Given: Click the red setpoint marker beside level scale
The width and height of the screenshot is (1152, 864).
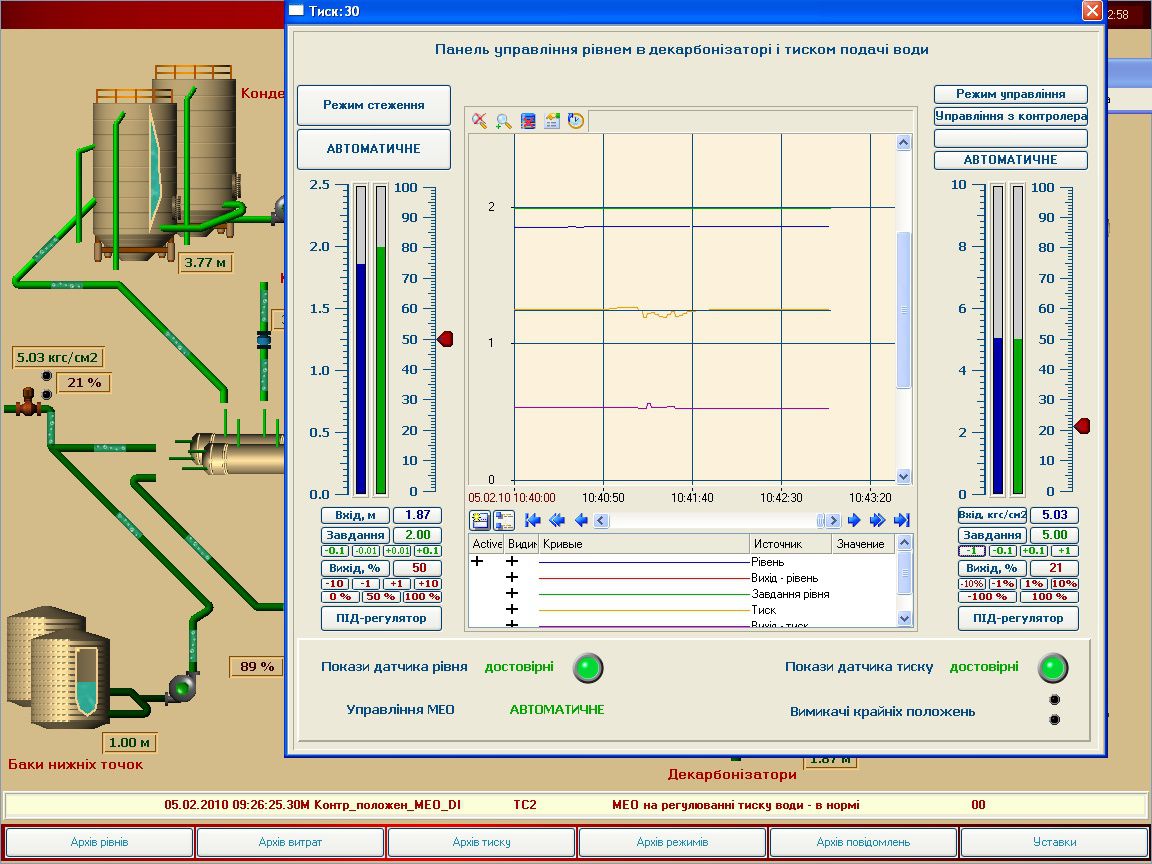Looking at the screenshot, I should point(443,339).
